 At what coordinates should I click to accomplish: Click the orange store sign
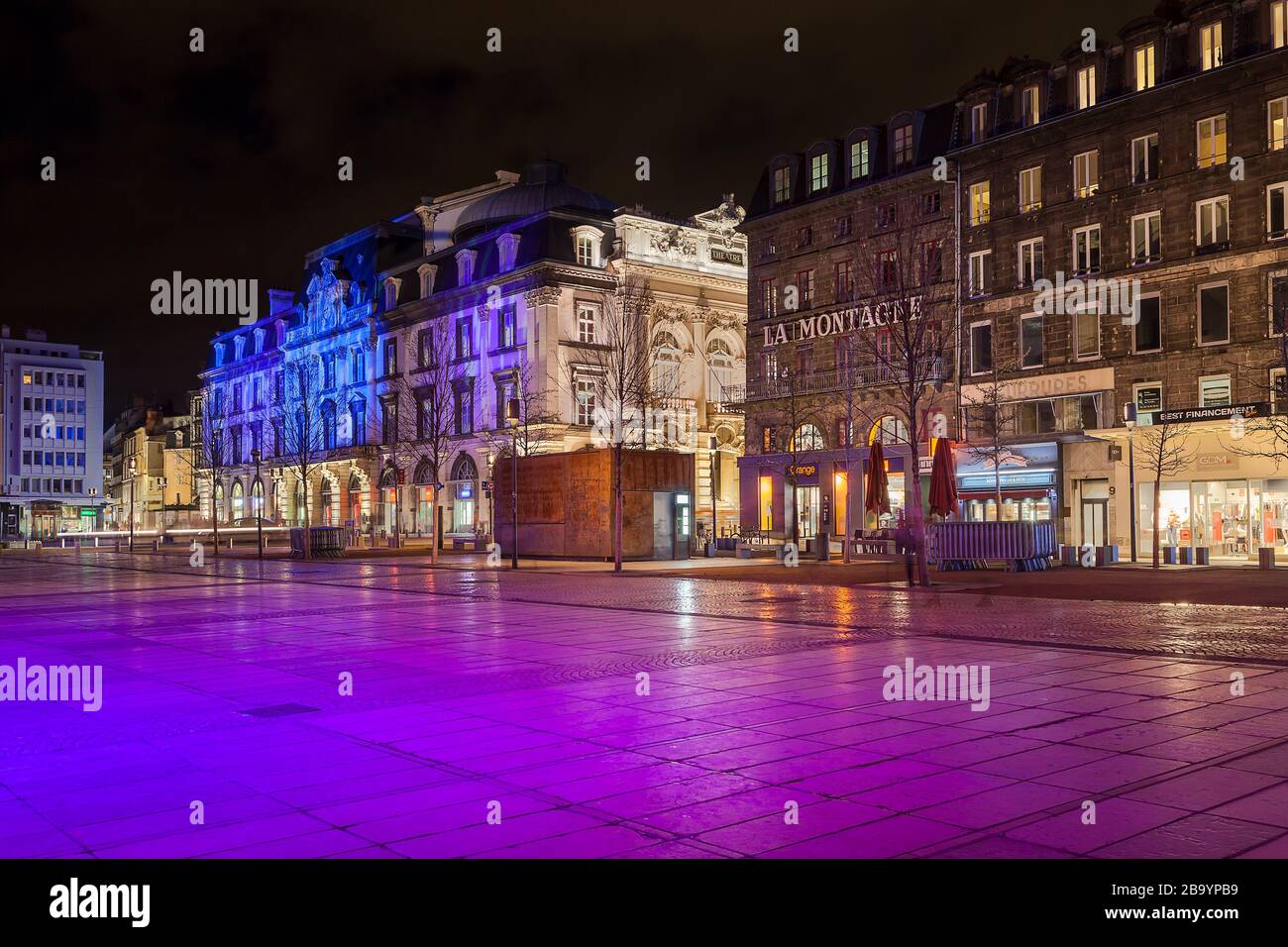pyautogui.click(x=801, y=471)
